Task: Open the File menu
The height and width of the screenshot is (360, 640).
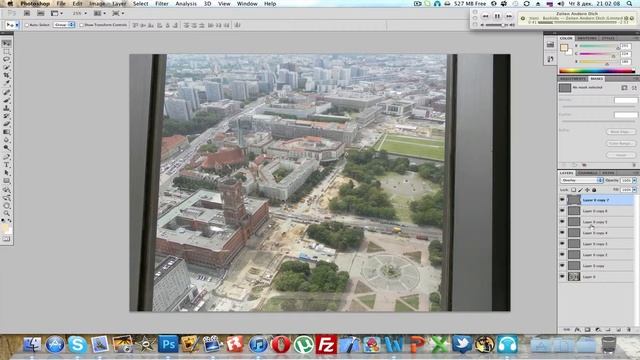Action: point(61,4)
